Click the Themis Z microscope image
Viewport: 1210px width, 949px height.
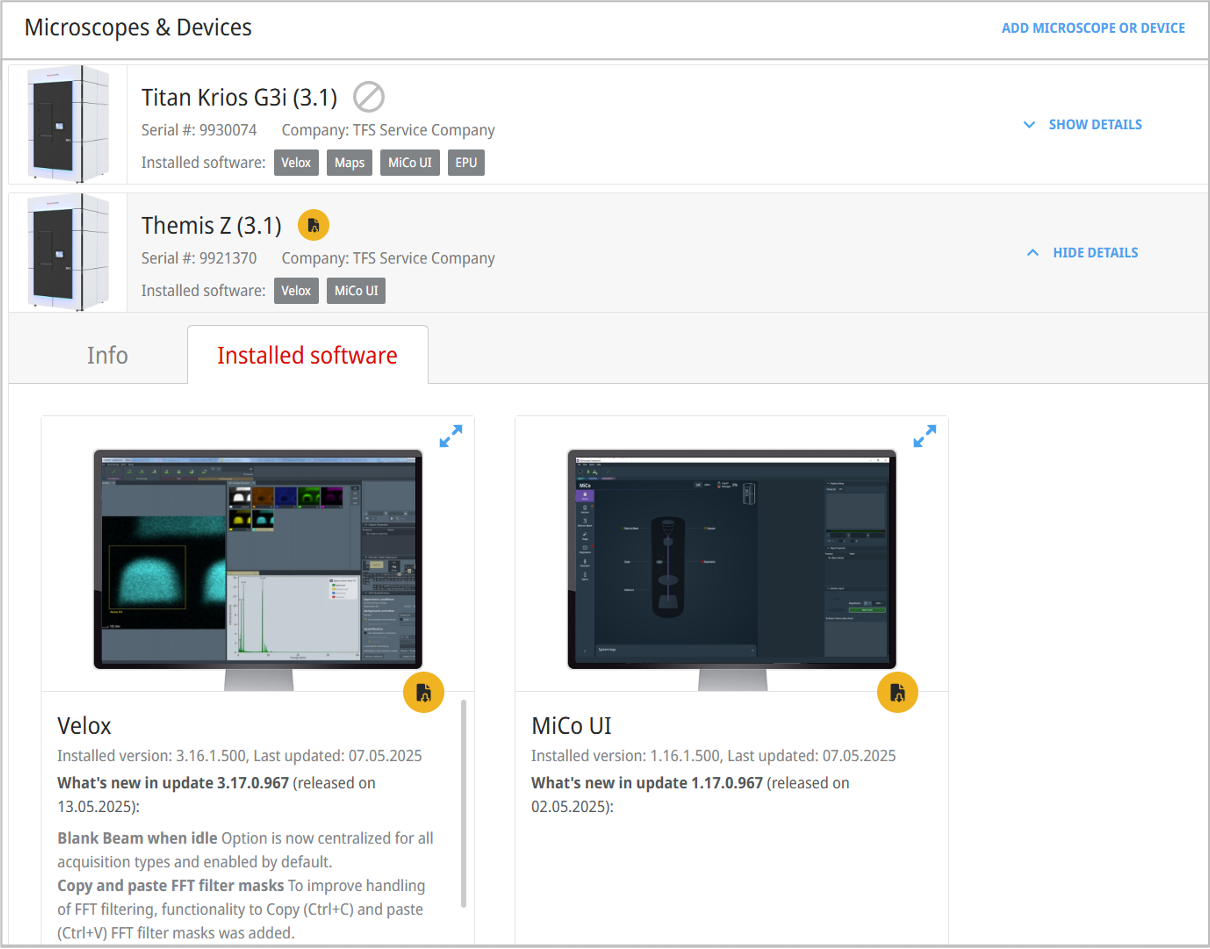coord(68,252)
